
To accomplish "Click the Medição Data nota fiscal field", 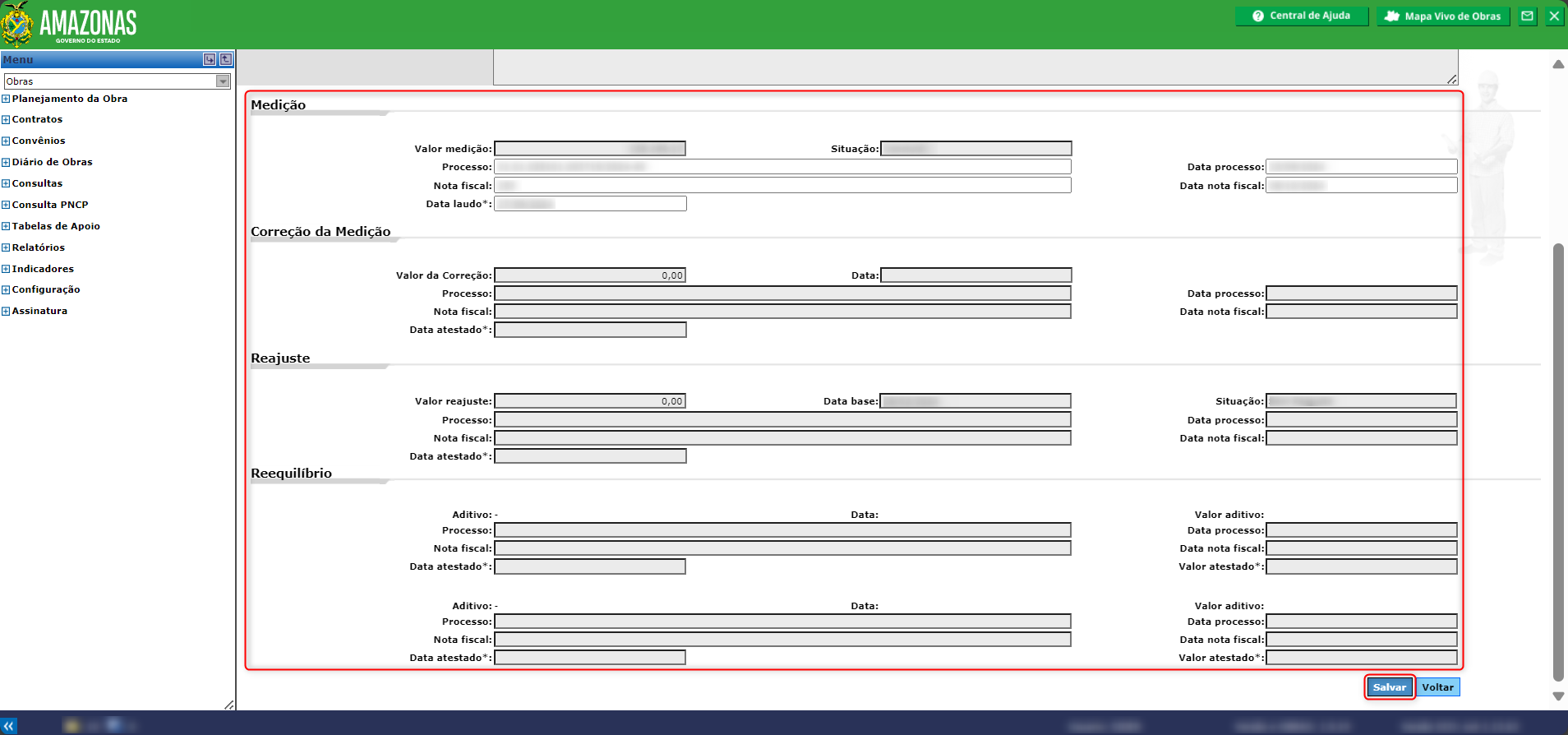I will pyautogui.click(x=1362, y=186).
